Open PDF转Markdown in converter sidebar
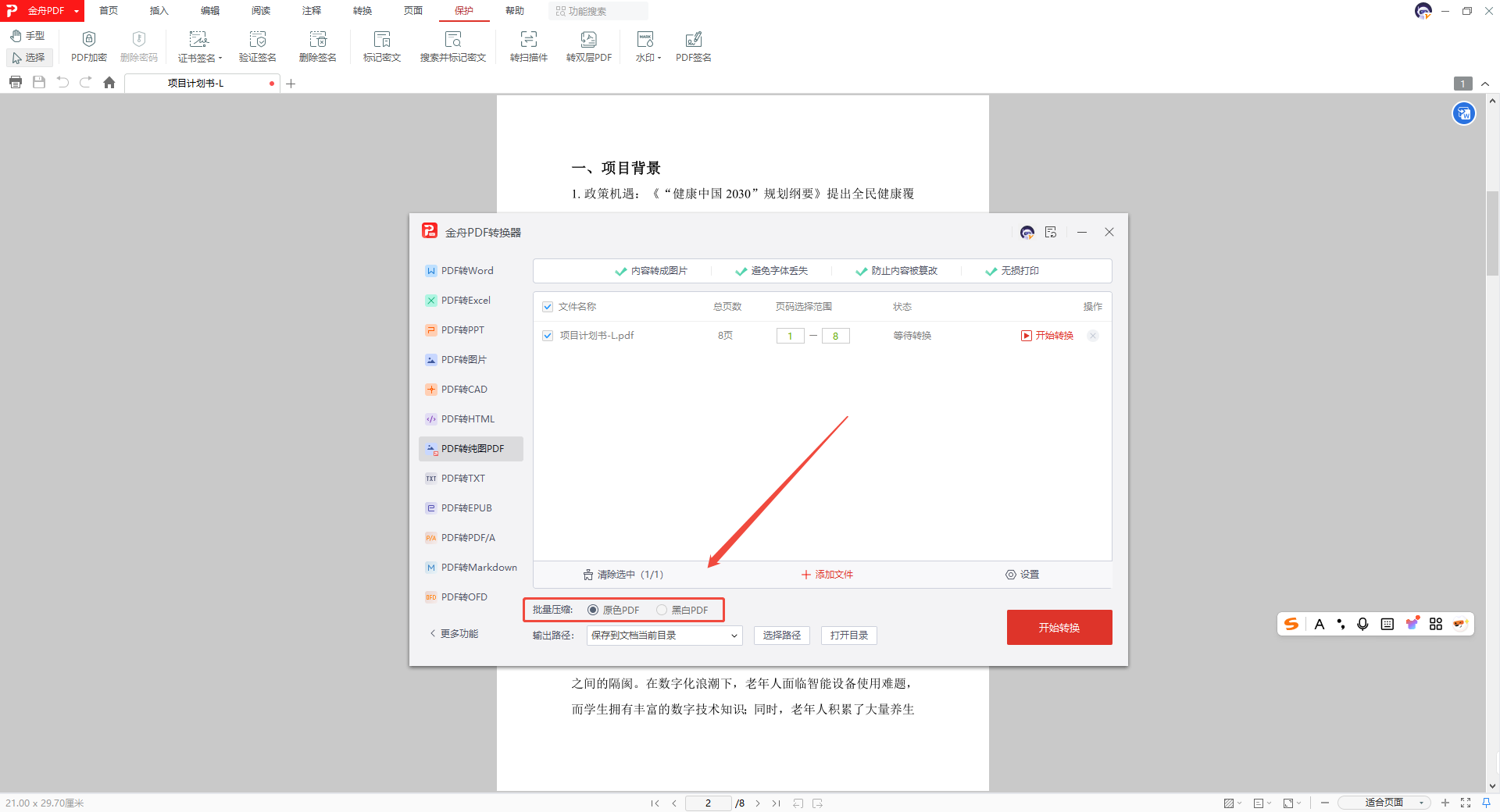Viewport: 1500px width, 812px height. 471,568
